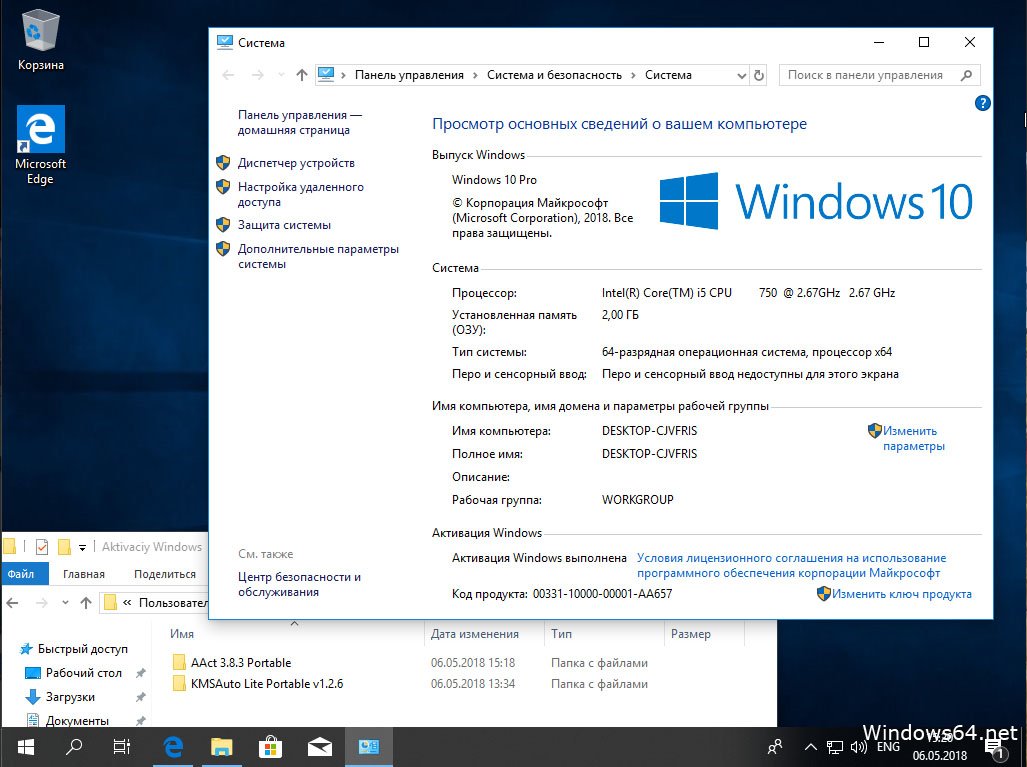Click Изменить параметры link

[x=914, y=439]
